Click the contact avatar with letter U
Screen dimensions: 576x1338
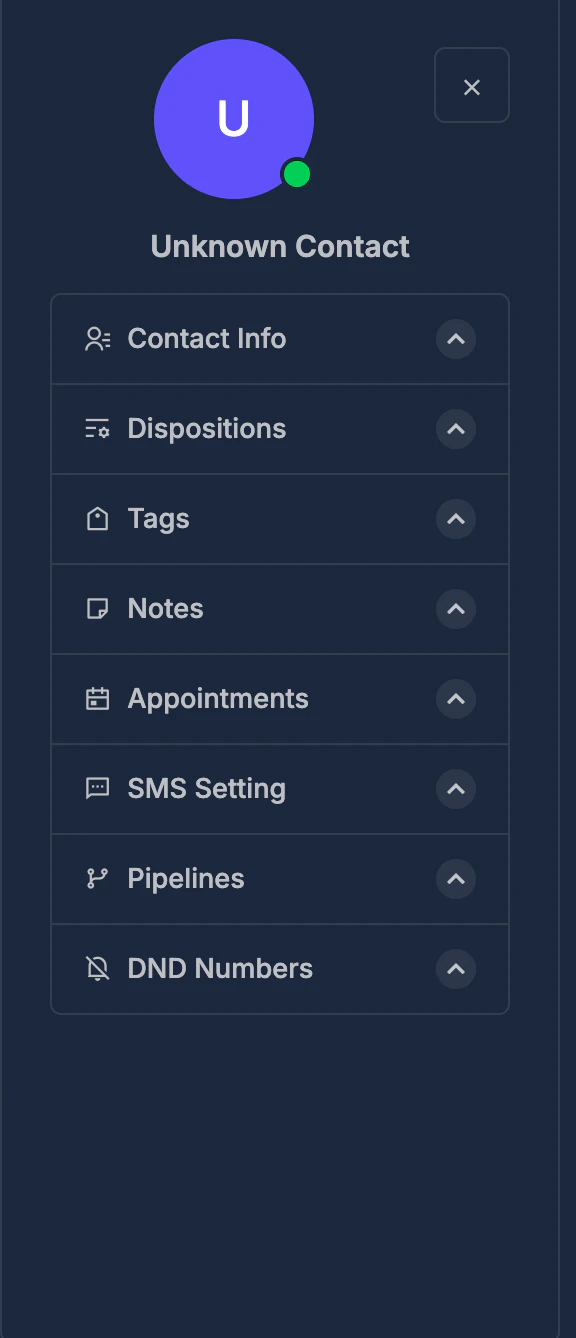pyautogui.click(x=233, y=117)
